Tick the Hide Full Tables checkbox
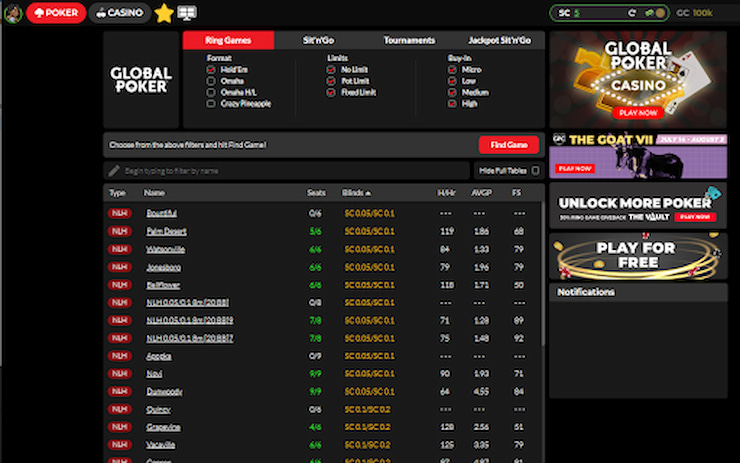The width and height of the screenshot is (740, 463). click(535, 170)
